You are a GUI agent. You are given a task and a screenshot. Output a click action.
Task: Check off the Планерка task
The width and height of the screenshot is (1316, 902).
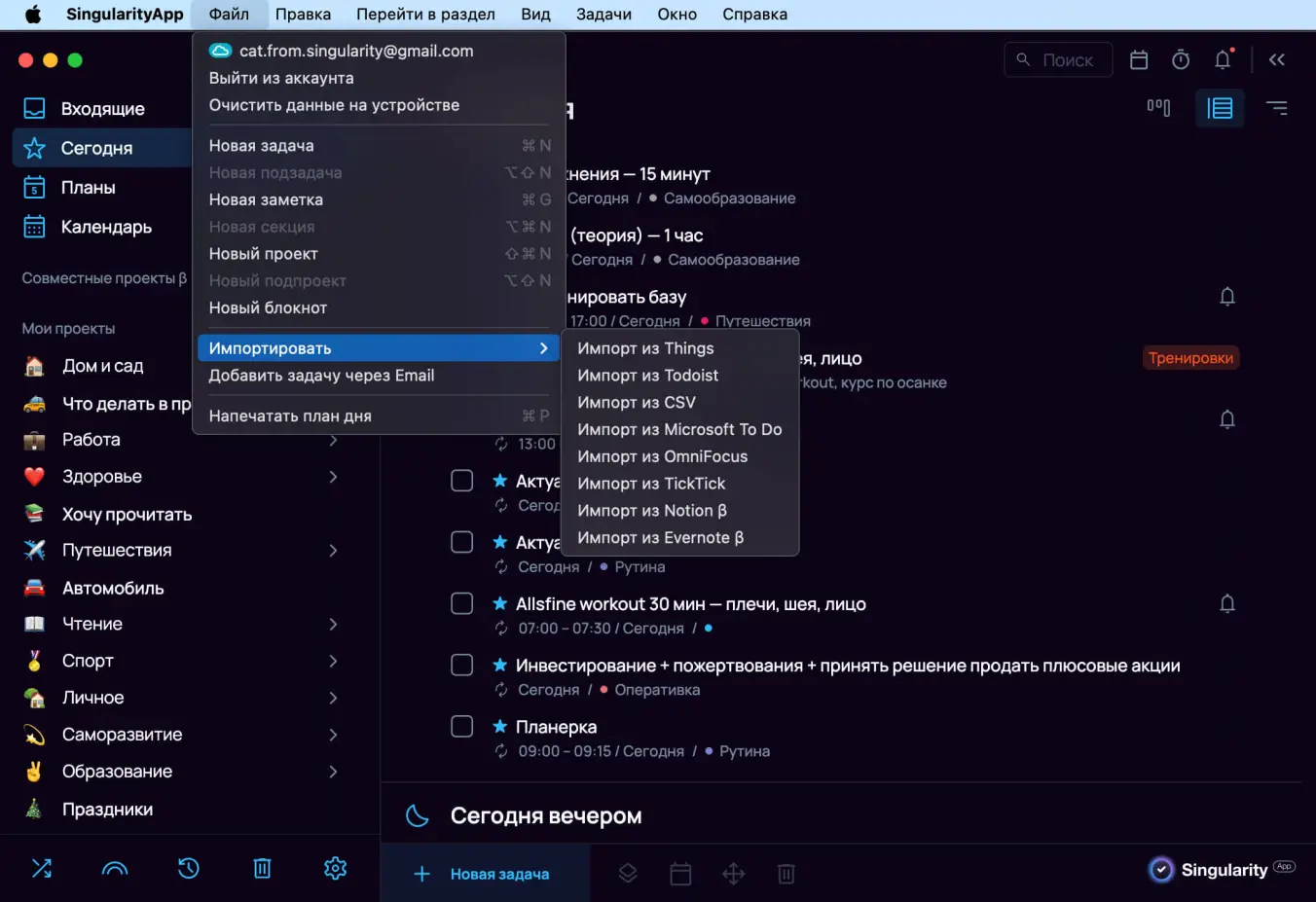462,727
